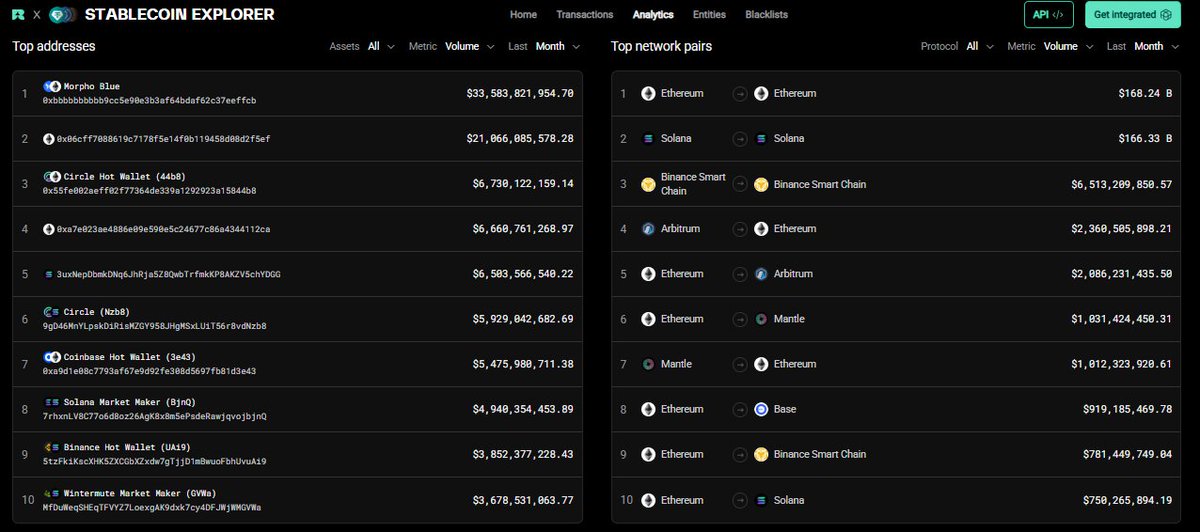Click the address 5tzFkiKscXHK5ZXCGbXZxdw7gTjjD1mBwuoFbhUvuAi9
1200x532 pixels.
point(155,461)
